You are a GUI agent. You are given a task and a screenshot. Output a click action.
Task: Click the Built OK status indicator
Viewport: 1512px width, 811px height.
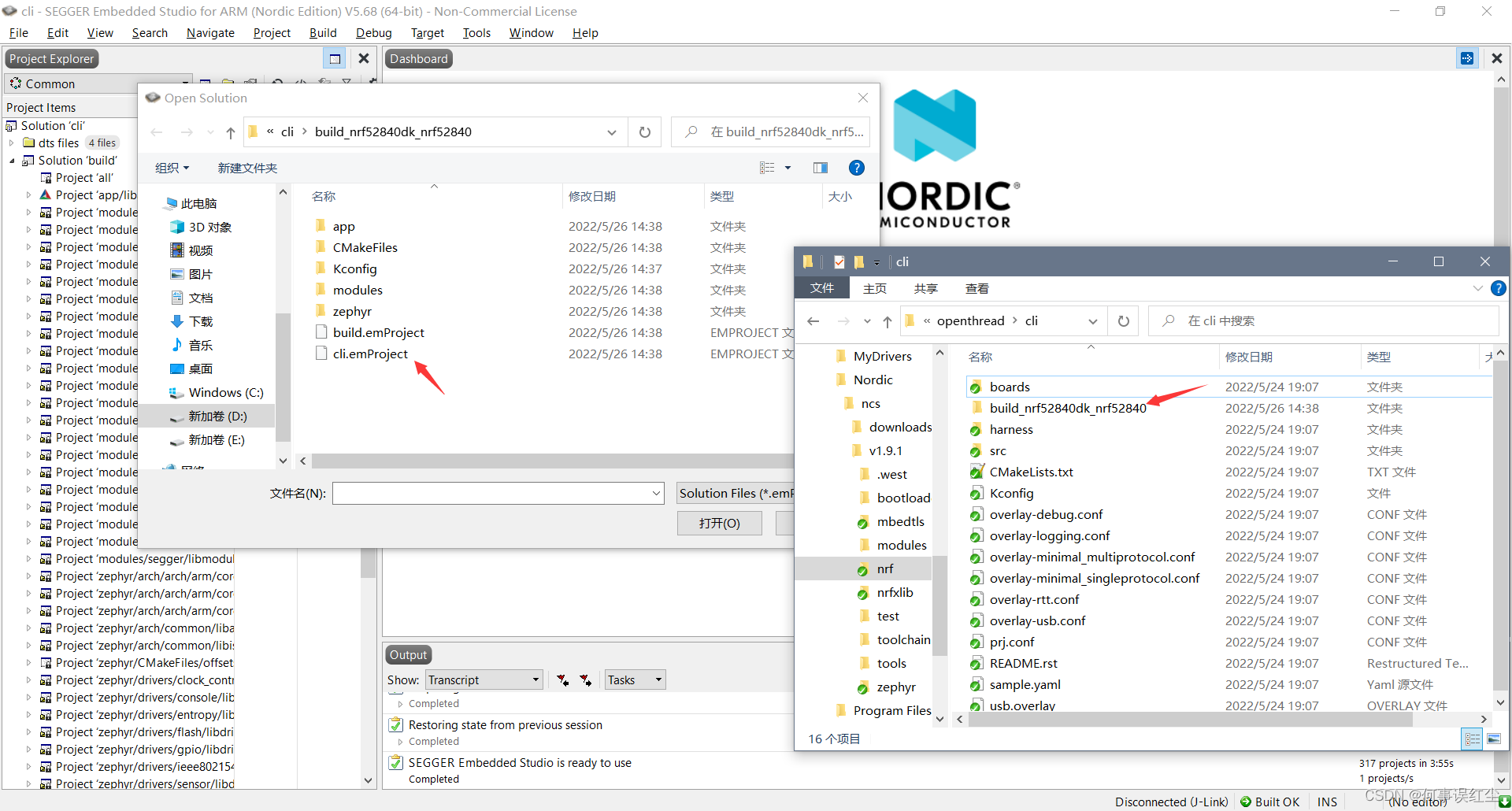tap(1270, 802)
